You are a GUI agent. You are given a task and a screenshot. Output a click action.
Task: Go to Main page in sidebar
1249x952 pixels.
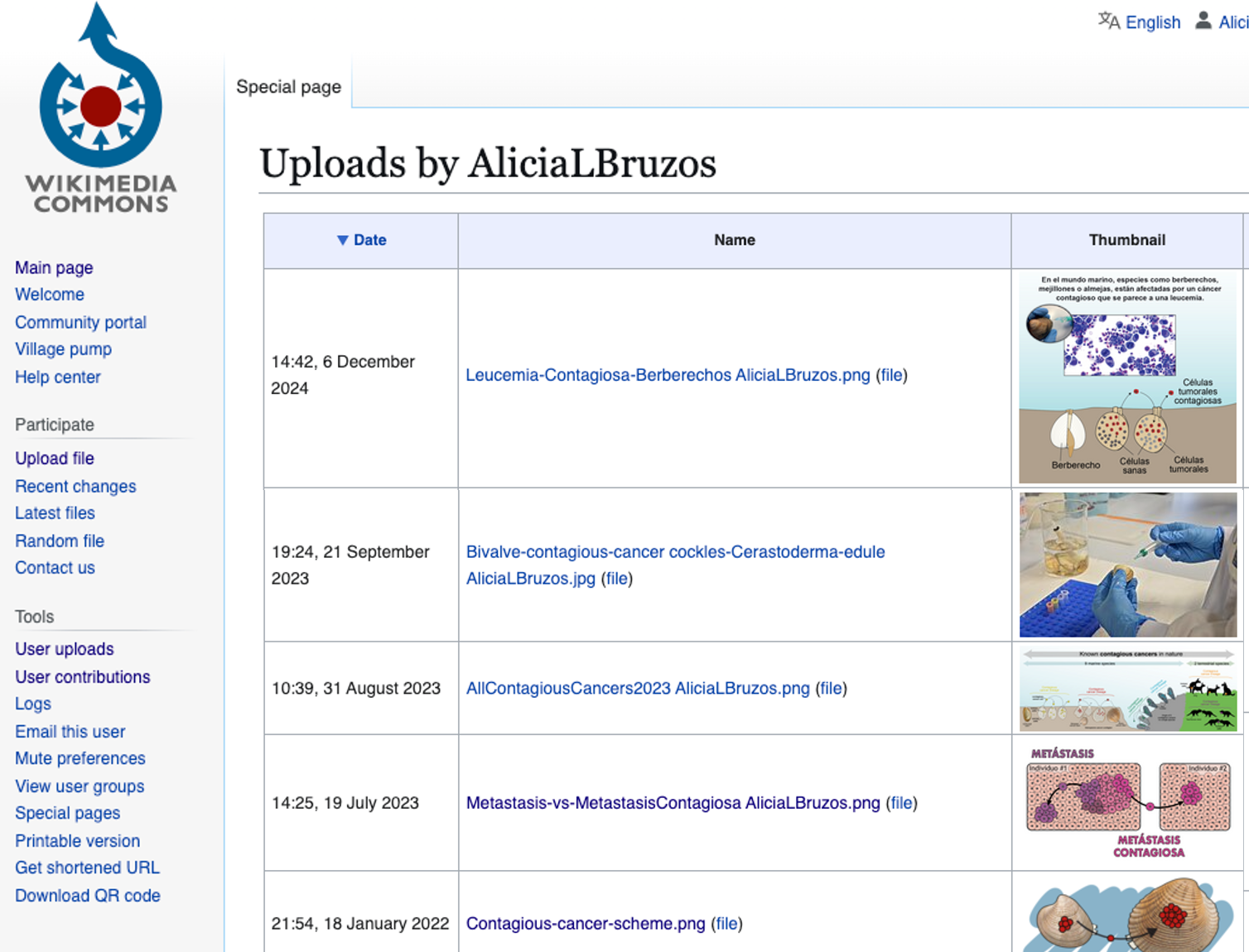[54, 267]
